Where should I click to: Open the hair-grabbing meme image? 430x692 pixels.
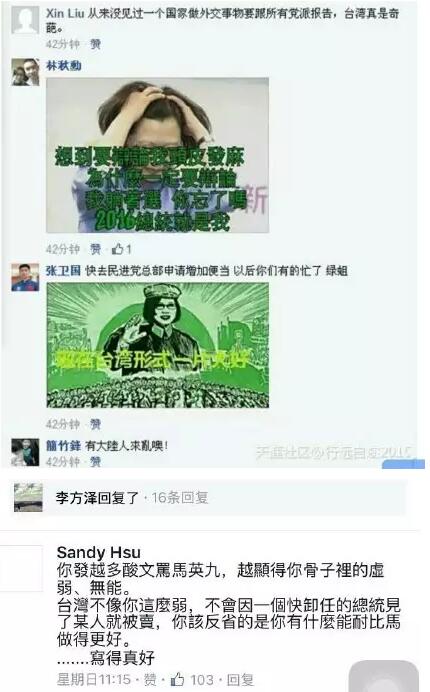tap(158, 155)
